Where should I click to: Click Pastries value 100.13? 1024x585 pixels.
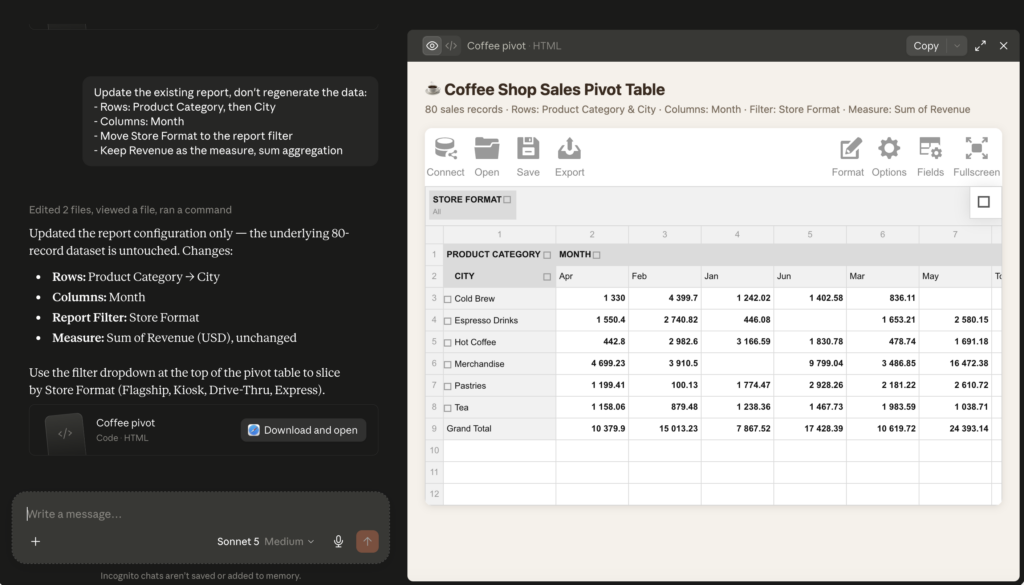(665, 385)
